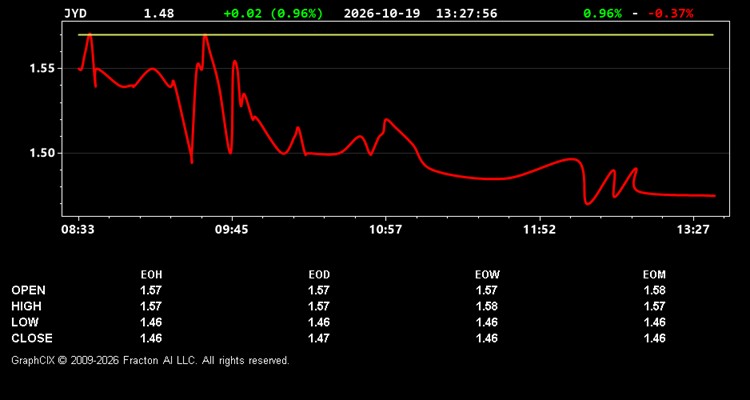Click the red -0.37% range value

point(671,13)
